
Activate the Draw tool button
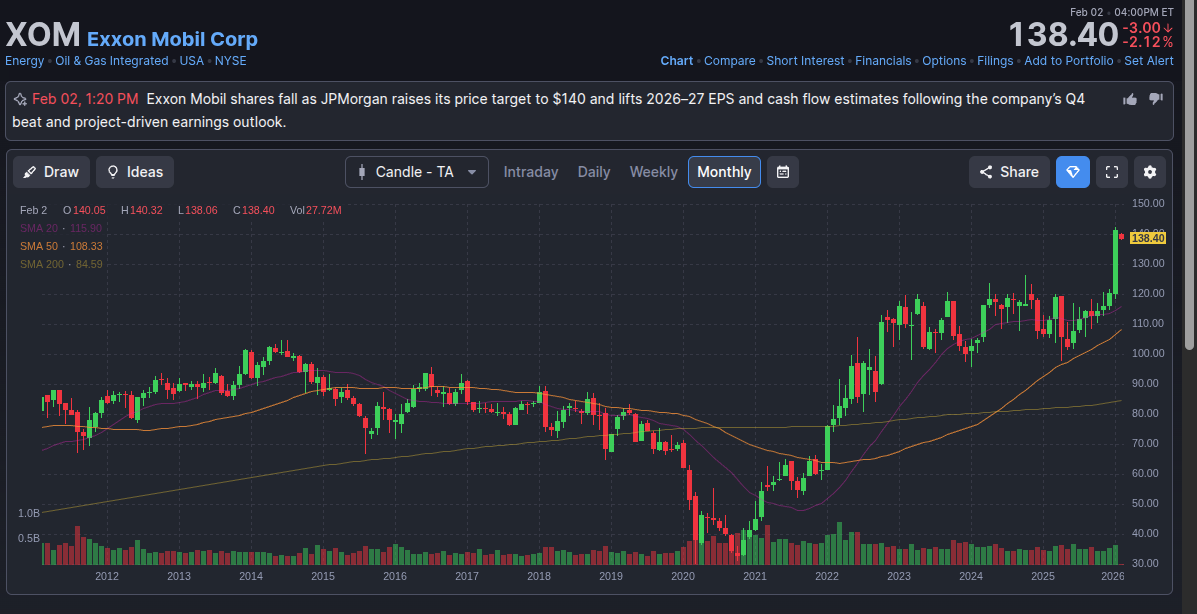(x=51, y=172)
